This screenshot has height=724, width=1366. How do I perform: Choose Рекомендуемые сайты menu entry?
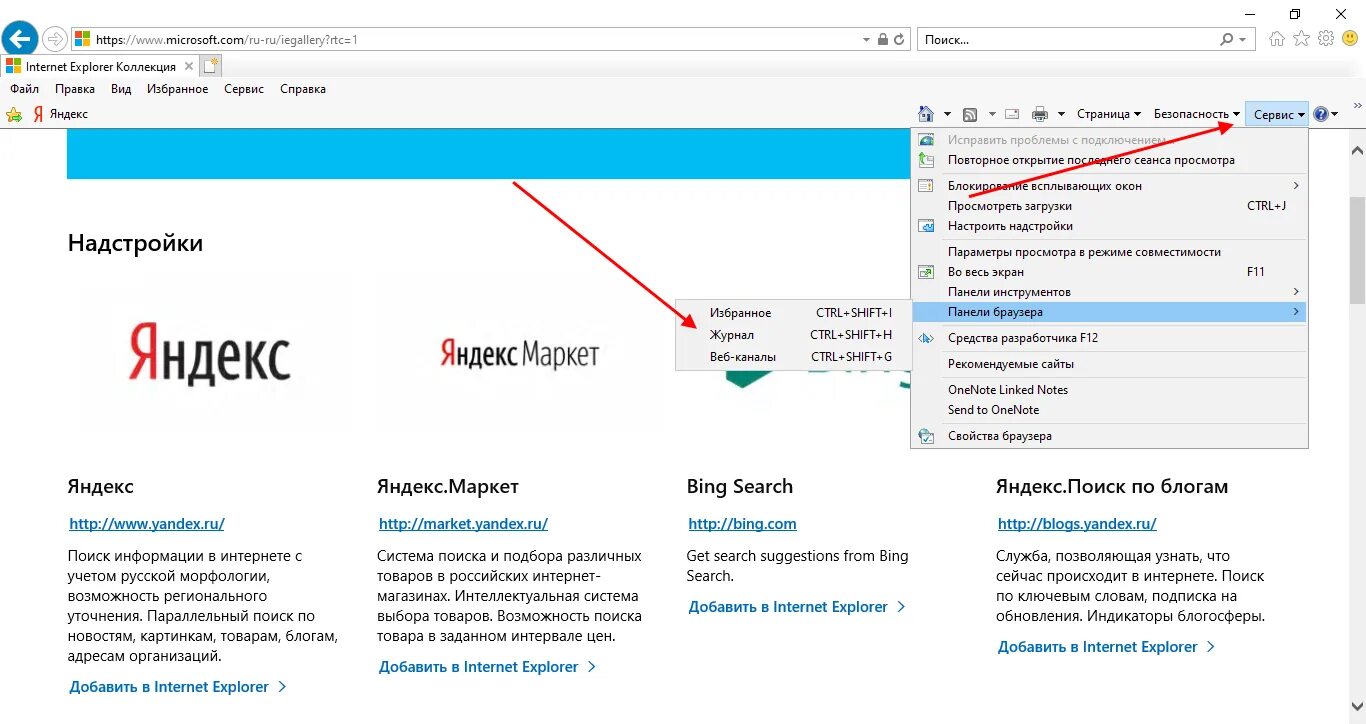(1108, 364)
